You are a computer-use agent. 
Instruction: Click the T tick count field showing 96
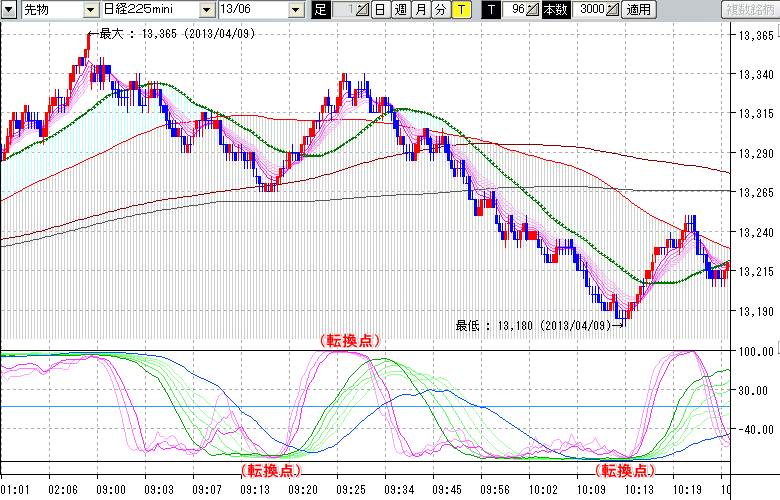pyautogui.click(x=514, y=10)
